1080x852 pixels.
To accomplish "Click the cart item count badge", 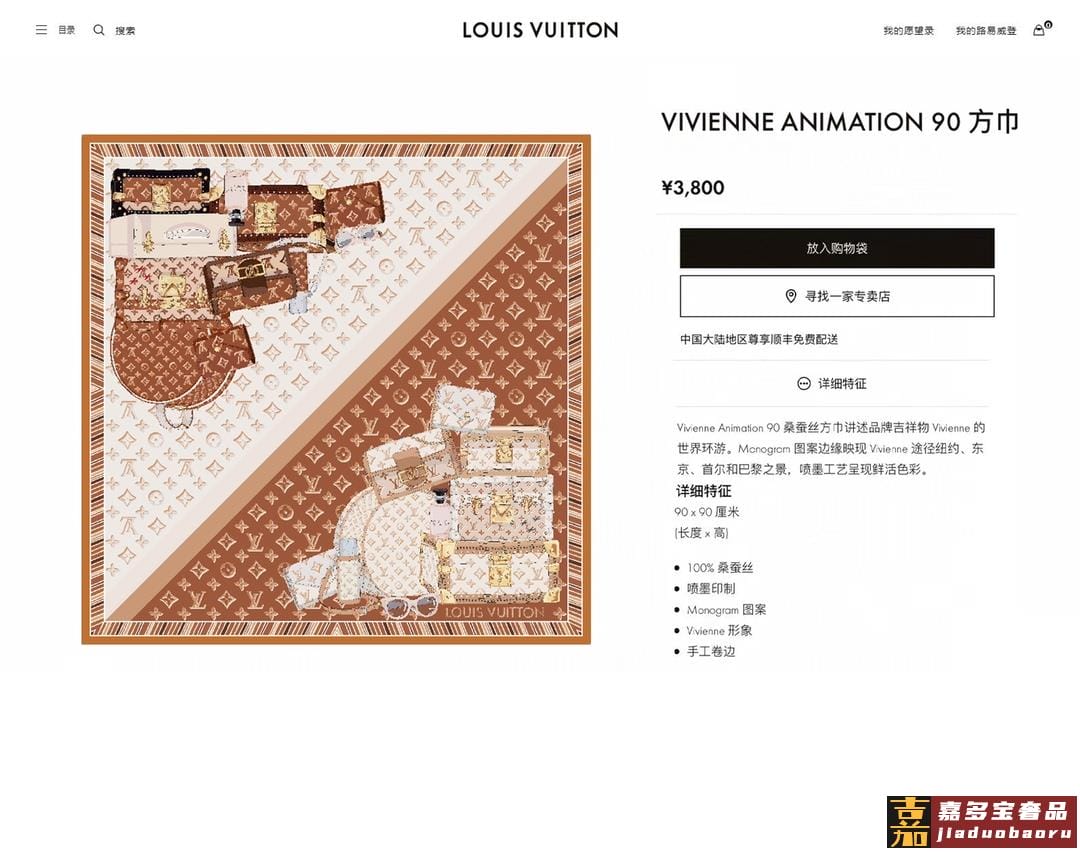I will tap(1048, 25).
